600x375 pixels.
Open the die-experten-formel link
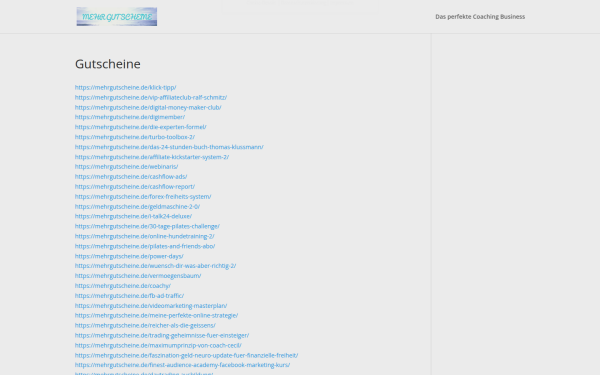coord(141,127)
